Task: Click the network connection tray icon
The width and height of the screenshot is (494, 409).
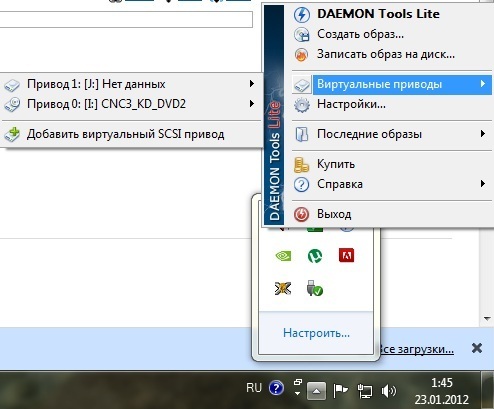Action: (x=365, y=391)
